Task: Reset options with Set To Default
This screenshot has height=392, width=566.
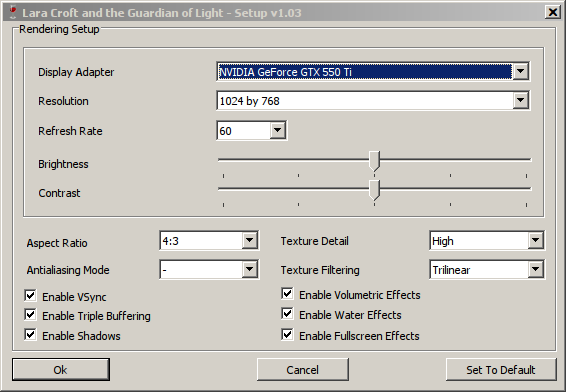Action: (501, 370)
